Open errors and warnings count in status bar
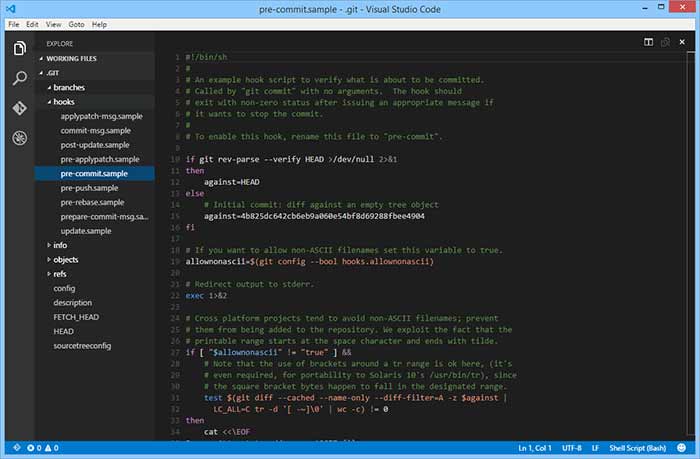Viewport: 700px width, 459px height. coord(38,446)
